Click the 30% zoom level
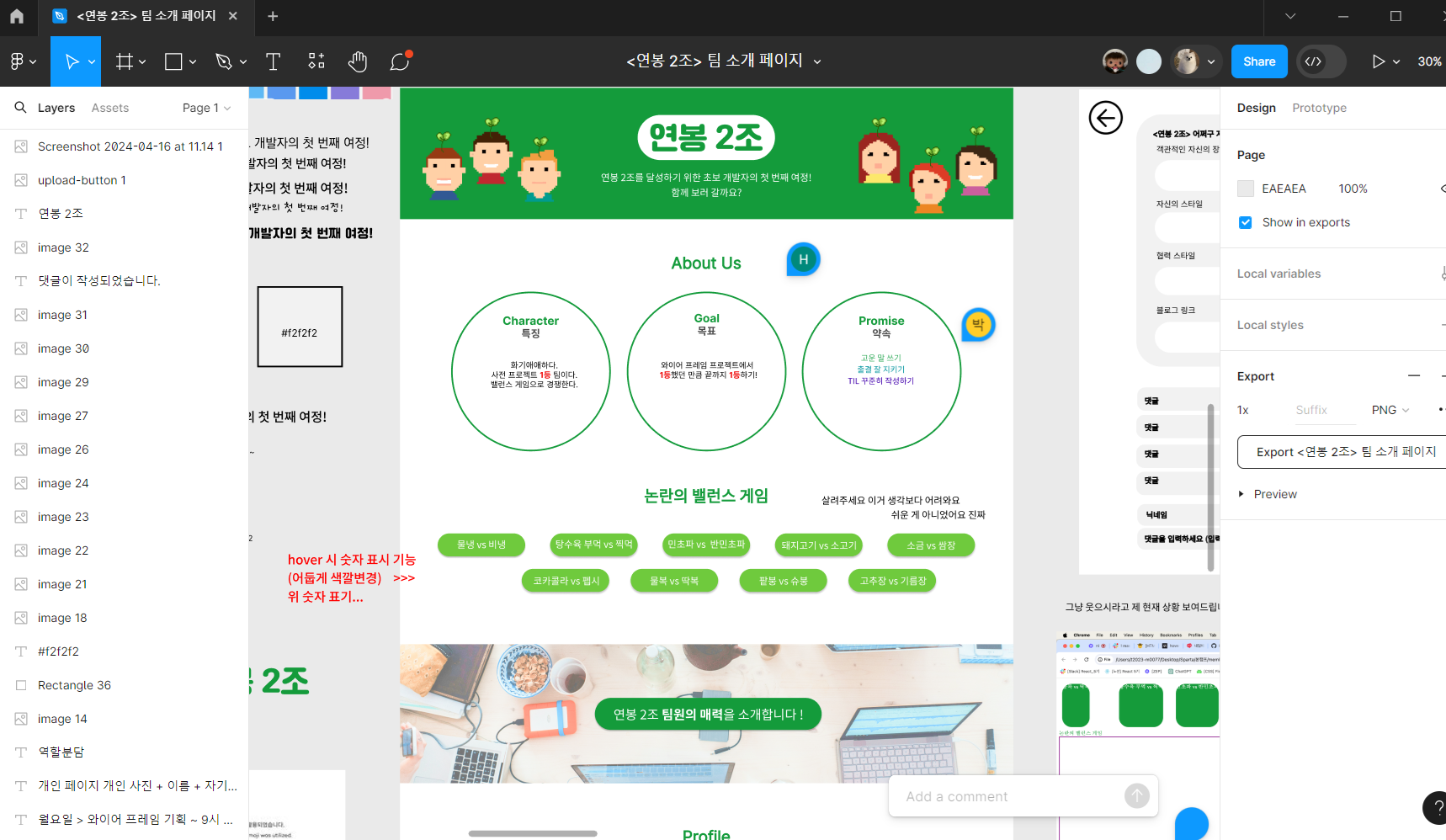 (x=1429, y=61)
